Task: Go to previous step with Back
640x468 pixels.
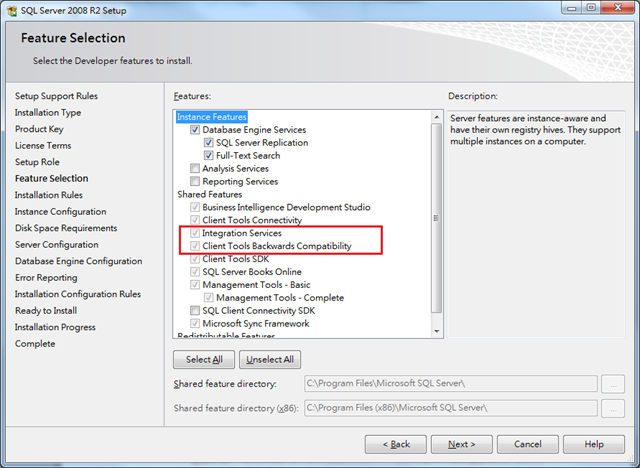Action: 396,444
